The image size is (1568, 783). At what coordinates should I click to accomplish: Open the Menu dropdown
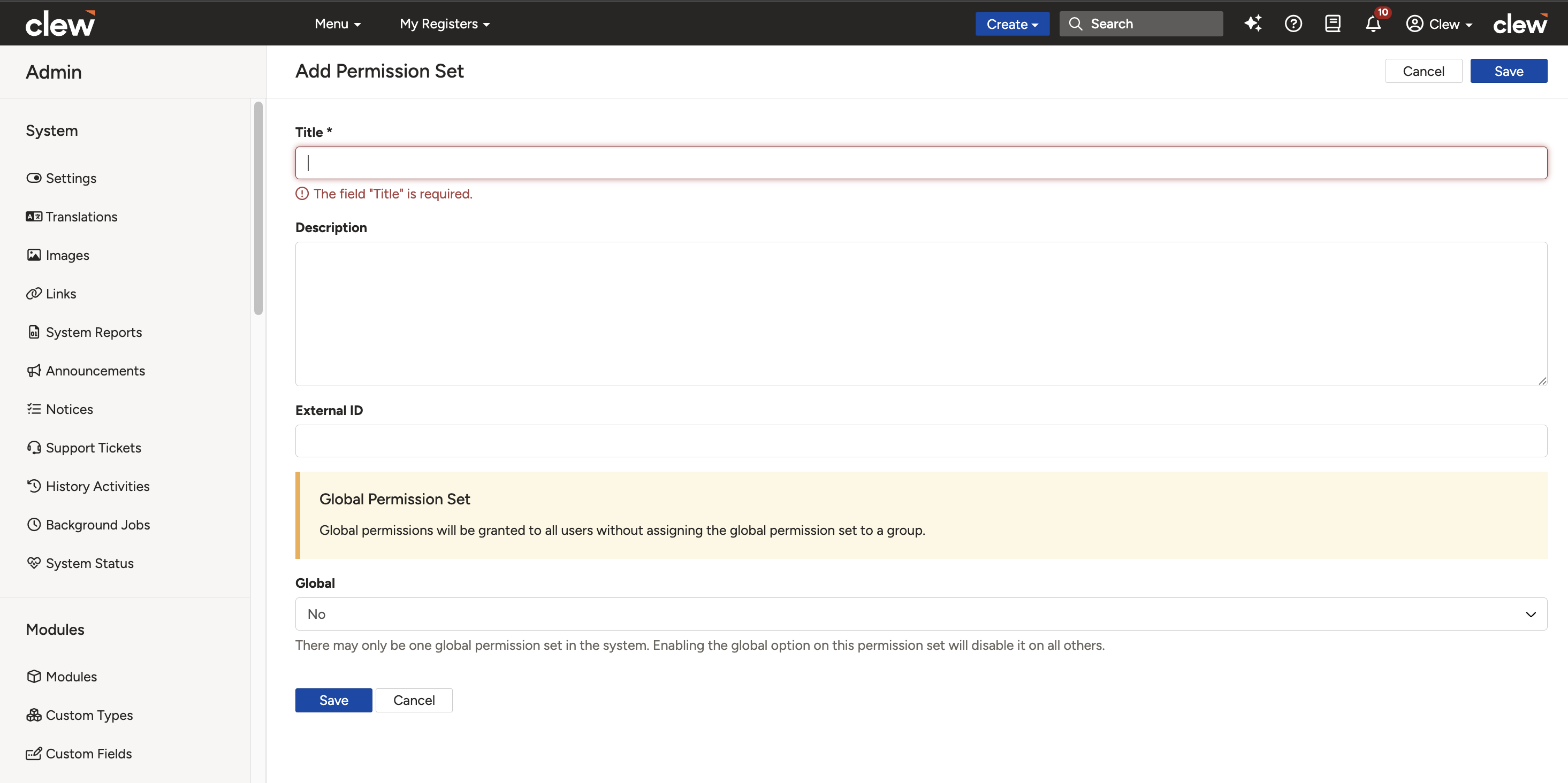click(338, 24)
